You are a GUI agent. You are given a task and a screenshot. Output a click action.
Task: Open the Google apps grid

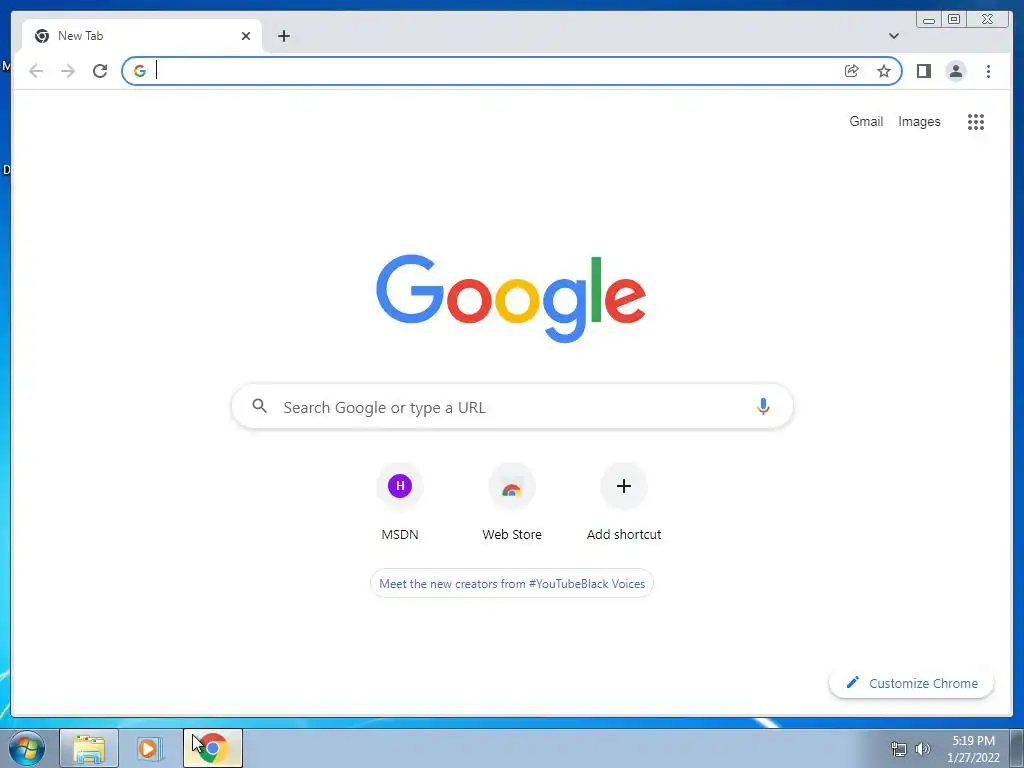pyautogui.click(x=976, y=121)
